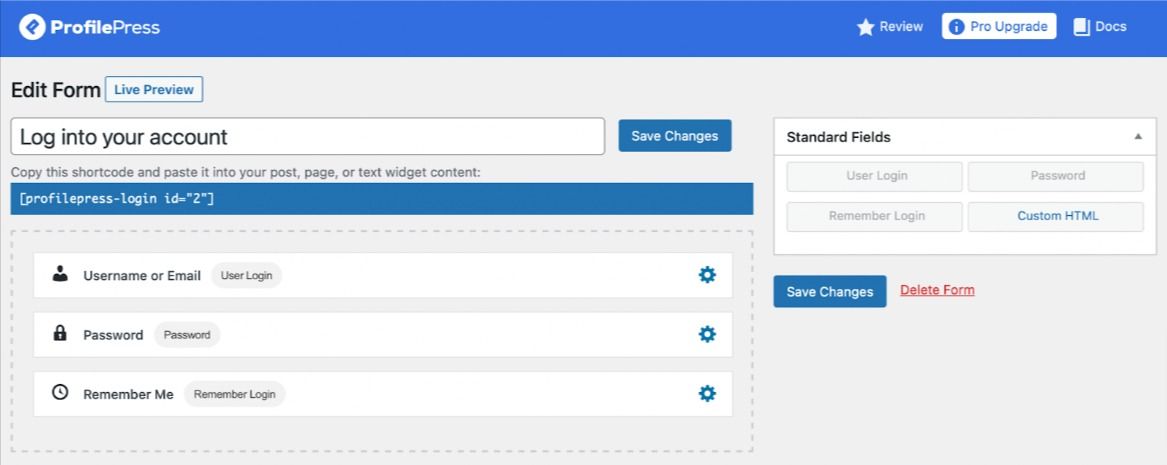Viewport: 1167px width, 465px height.
Task: Click the Remember Login standard field button
Action: point(875,216)
